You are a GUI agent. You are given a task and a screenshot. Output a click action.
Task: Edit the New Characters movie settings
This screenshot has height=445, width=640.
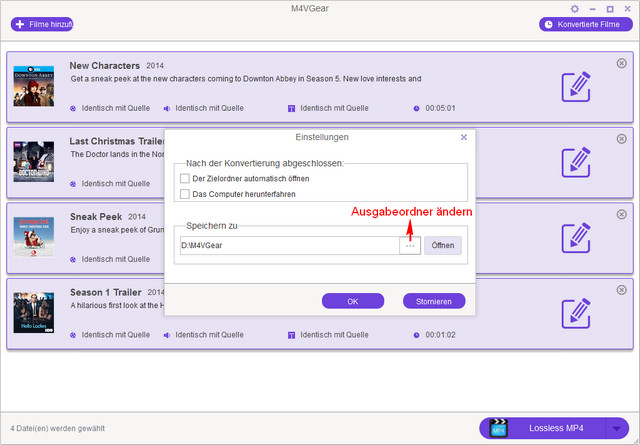click(x=576, y=87)
